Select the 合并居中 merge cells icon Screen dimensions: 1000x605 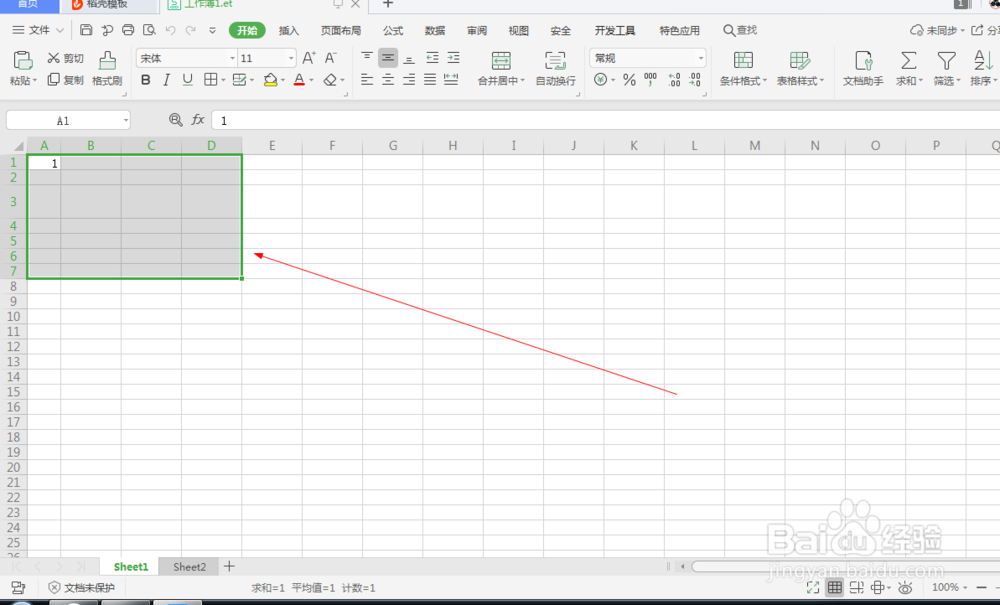(x=500, y=65)
